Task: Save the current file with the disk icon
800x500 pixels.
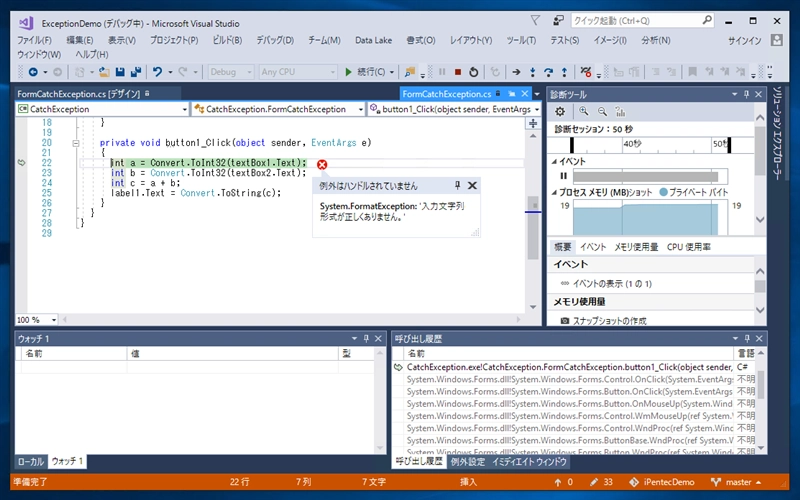Action: 120,72
